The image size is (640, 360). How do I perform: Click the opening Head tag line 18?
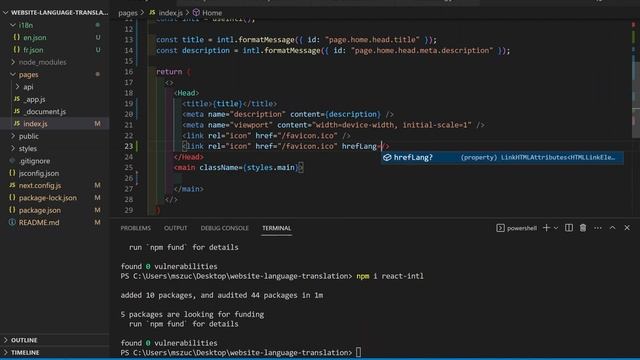[186, 93]
